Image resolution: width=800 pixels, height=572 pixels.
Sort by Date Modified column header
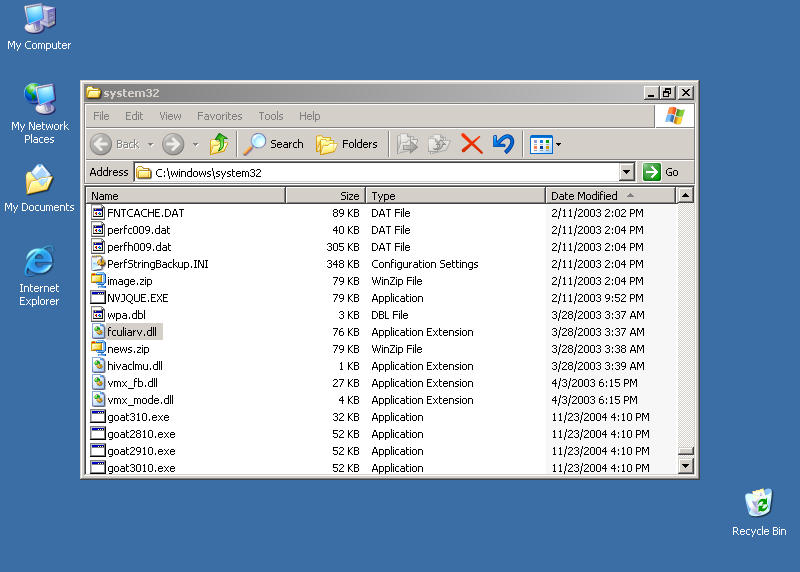pos(611,195)
